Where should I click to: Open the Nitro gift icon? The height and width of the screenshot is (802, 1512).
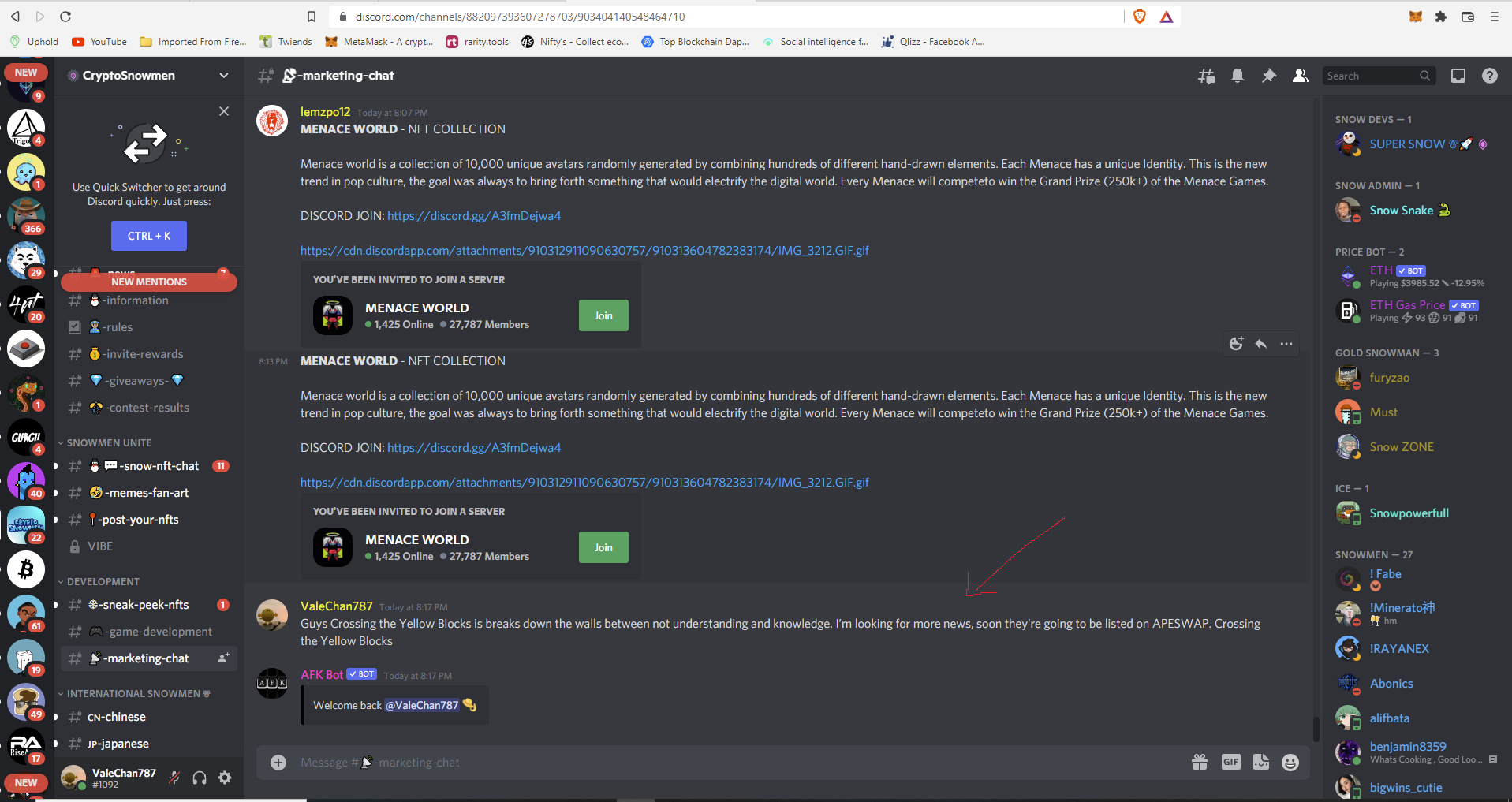(1200, 763)
